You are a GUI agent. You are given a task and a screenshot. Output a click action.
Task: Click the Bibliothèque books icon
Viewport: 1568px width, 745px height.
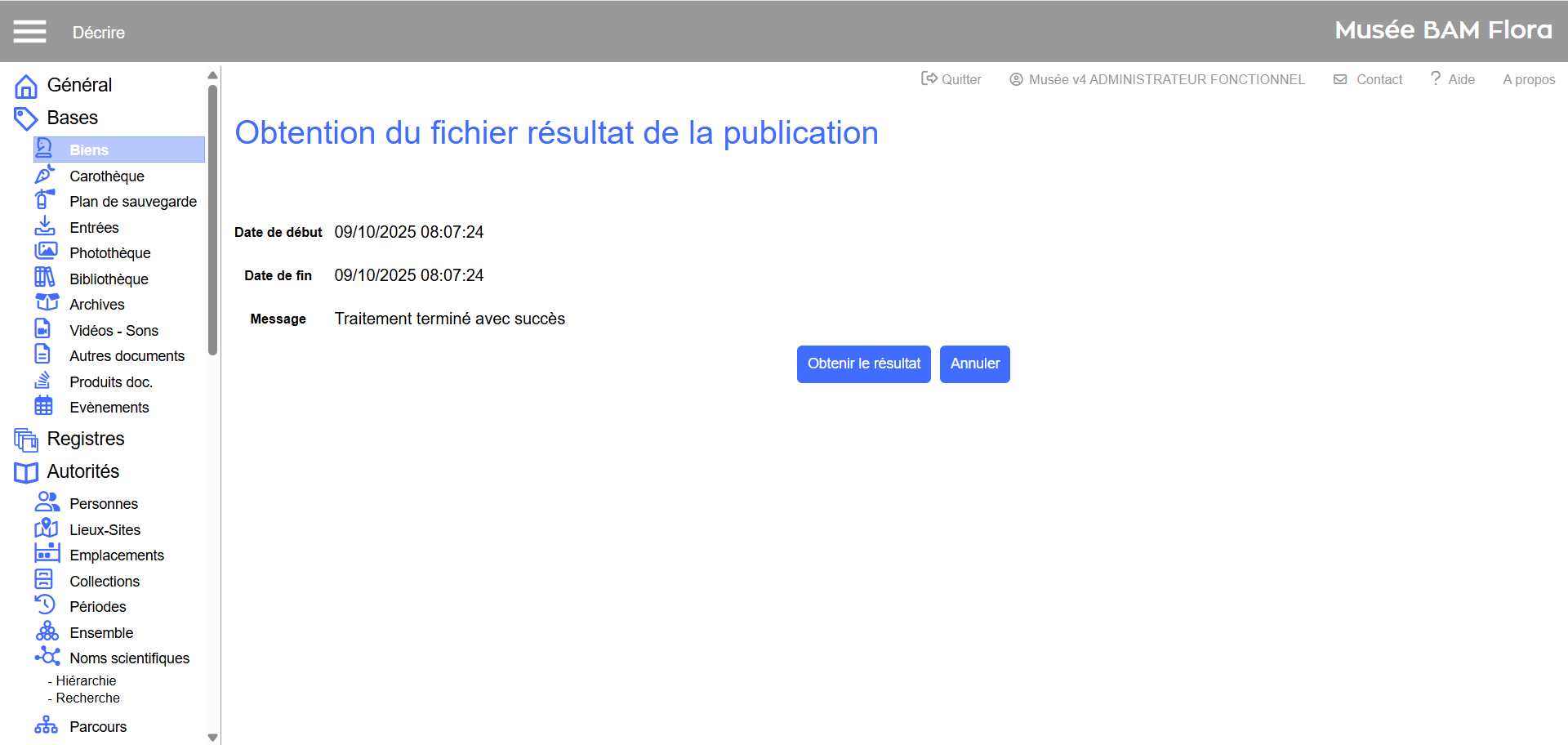coord(45,278)
